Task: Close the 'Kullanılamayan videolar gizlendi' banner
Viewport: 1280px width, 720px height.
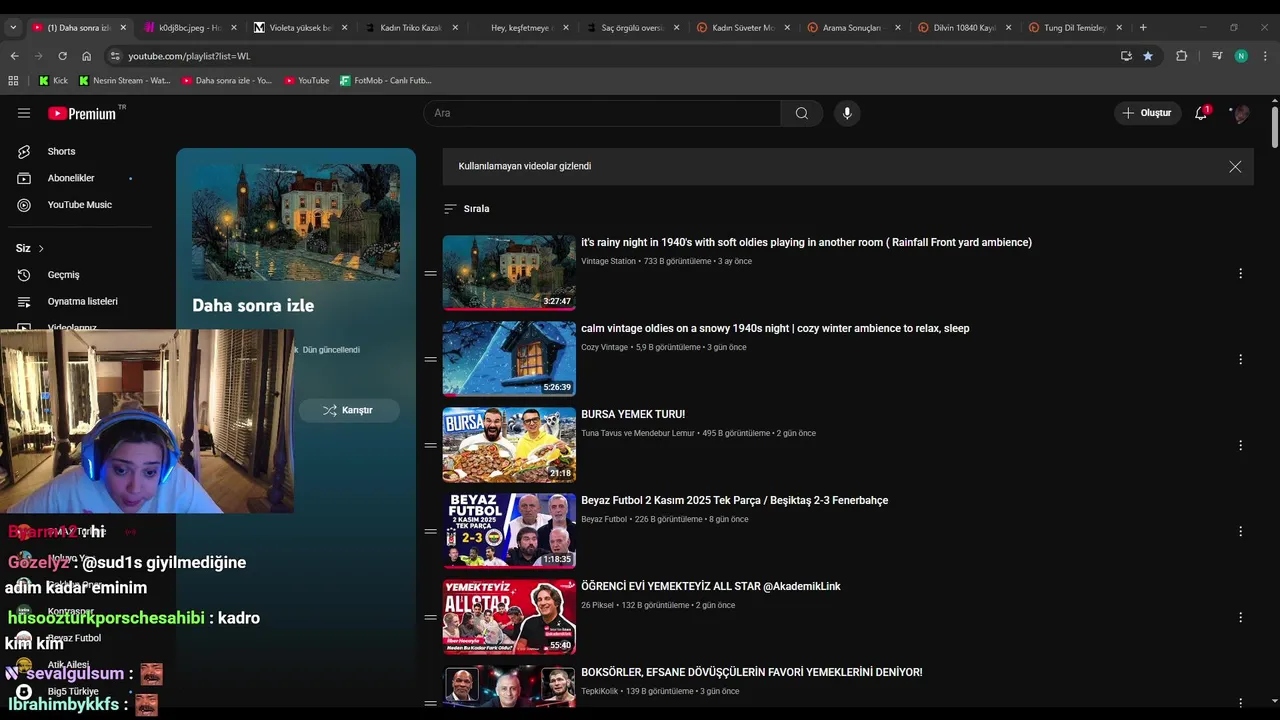Action: [1235, 167]
